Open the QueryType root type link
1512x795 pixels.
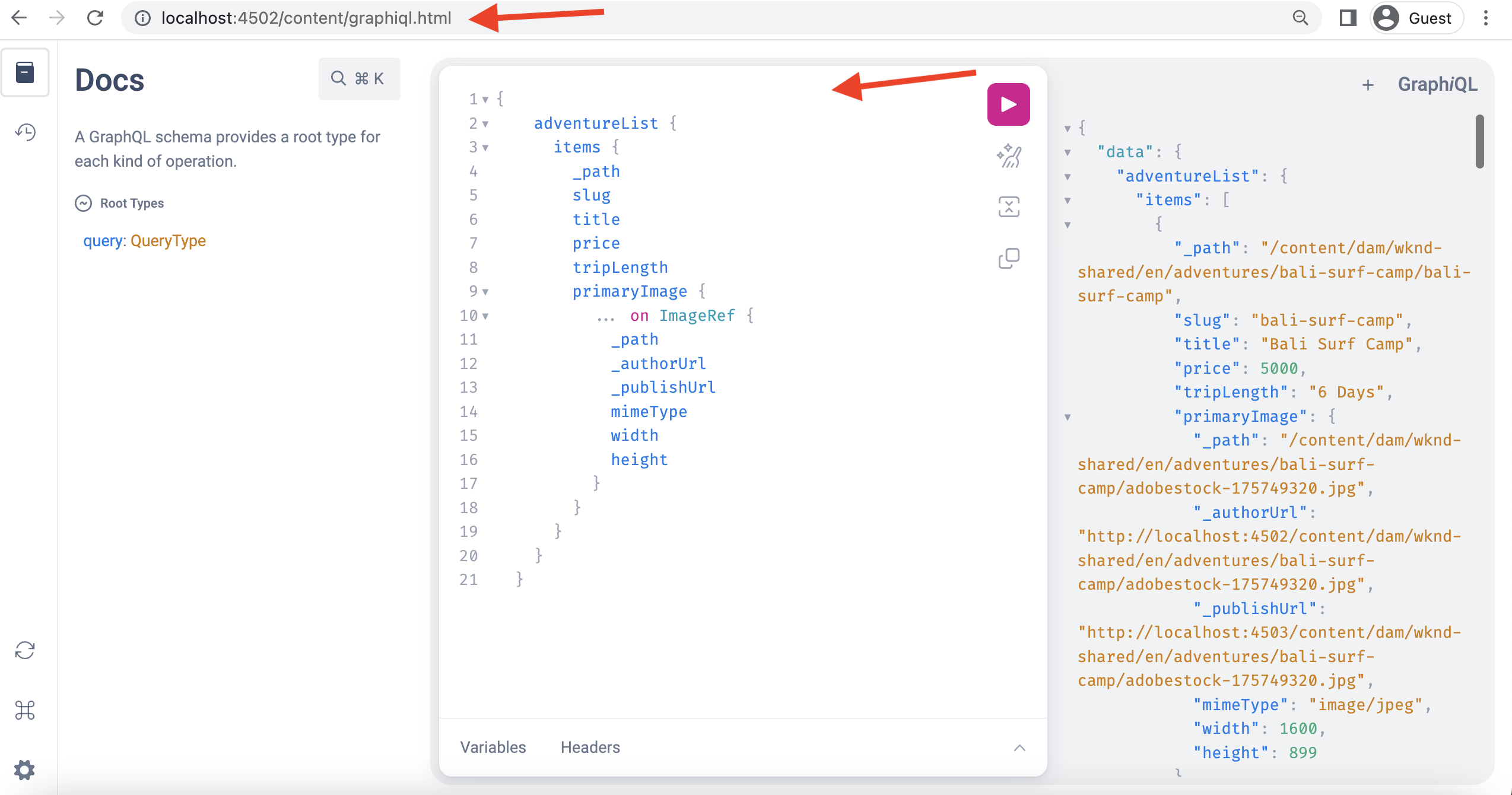pos(168,241)
